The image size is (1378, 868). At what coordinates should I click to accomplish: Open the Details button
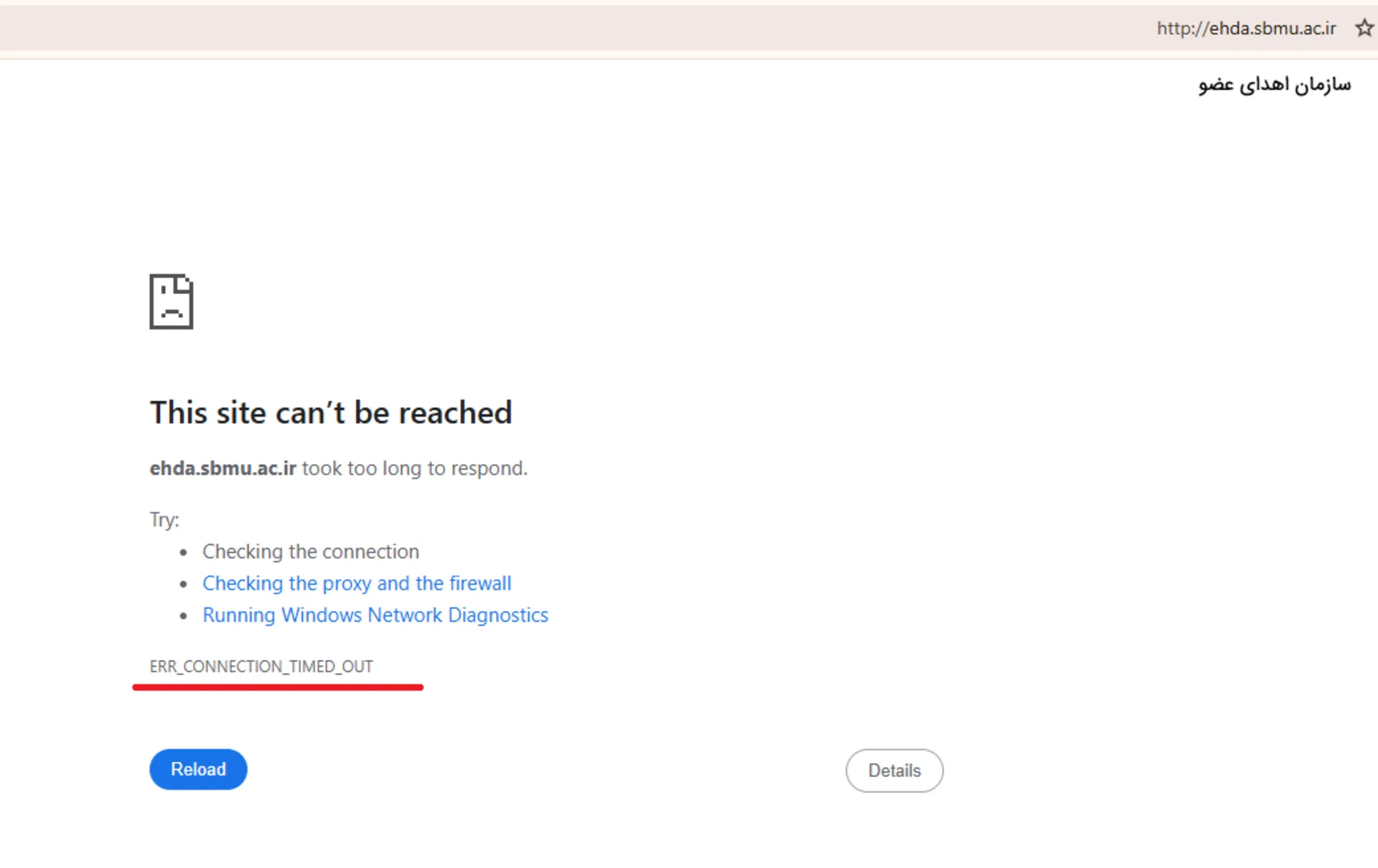tap(894, 770)
